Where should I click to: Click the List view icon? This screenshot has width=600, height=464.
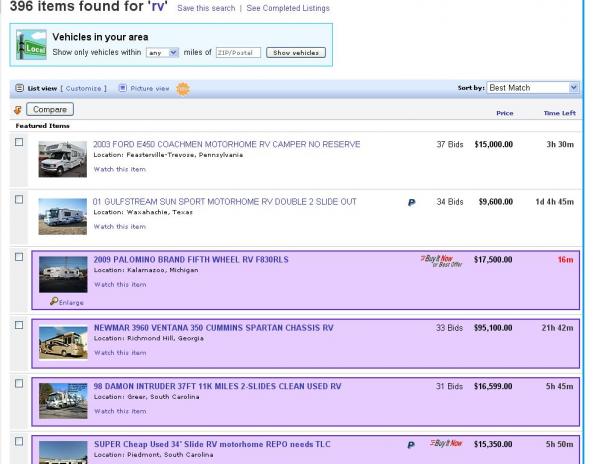[20, 88]
